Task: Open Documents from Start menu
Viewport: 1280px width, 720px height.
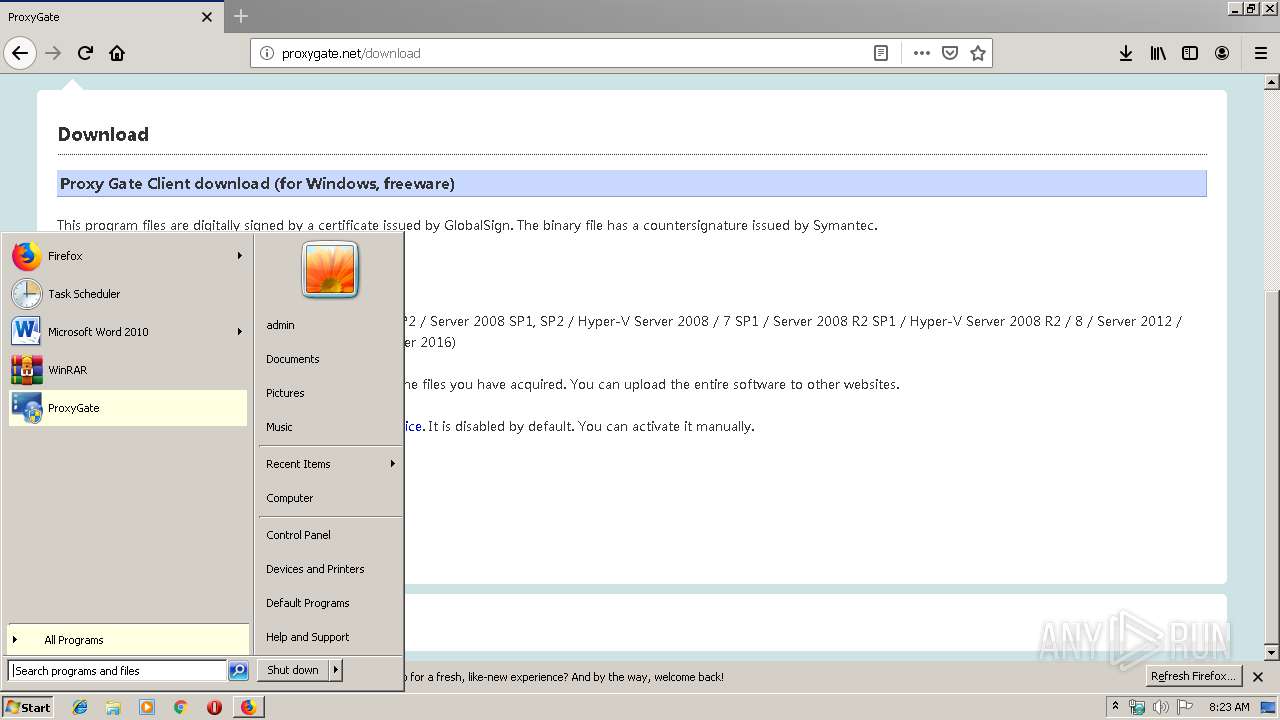Action: [330, 359]
